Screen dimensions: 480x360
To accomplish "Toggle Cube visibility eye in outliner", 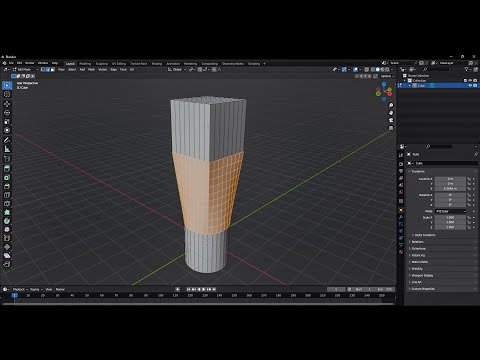I will [470, 86].
